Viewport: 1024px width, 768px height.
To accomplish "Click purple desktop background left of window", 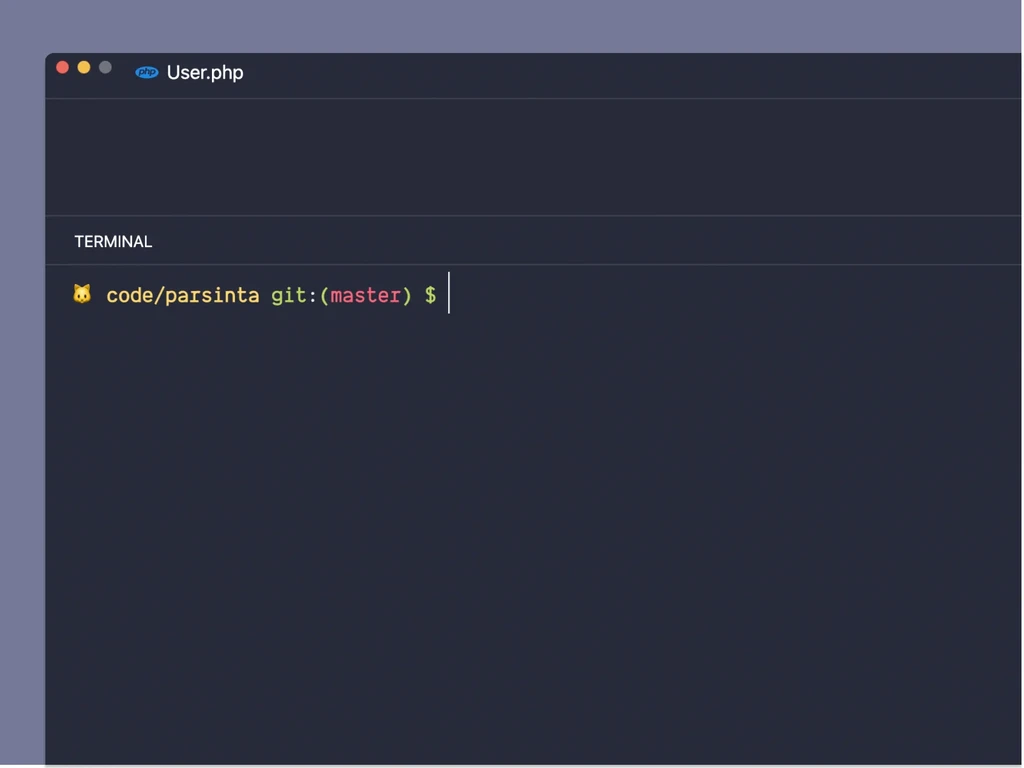I will 22,405.
